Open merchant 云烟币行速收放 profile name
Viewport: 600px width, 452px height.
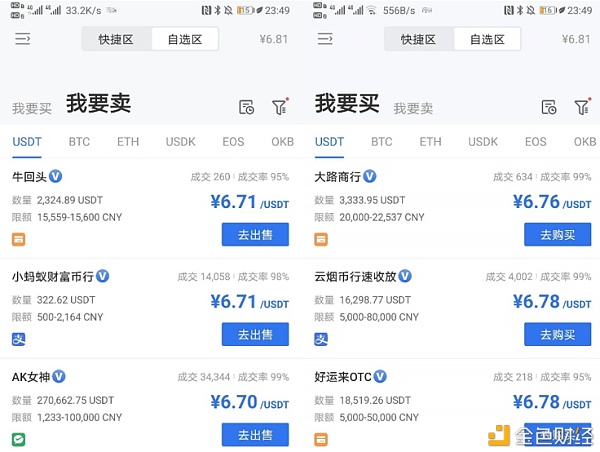coord(355,276)
